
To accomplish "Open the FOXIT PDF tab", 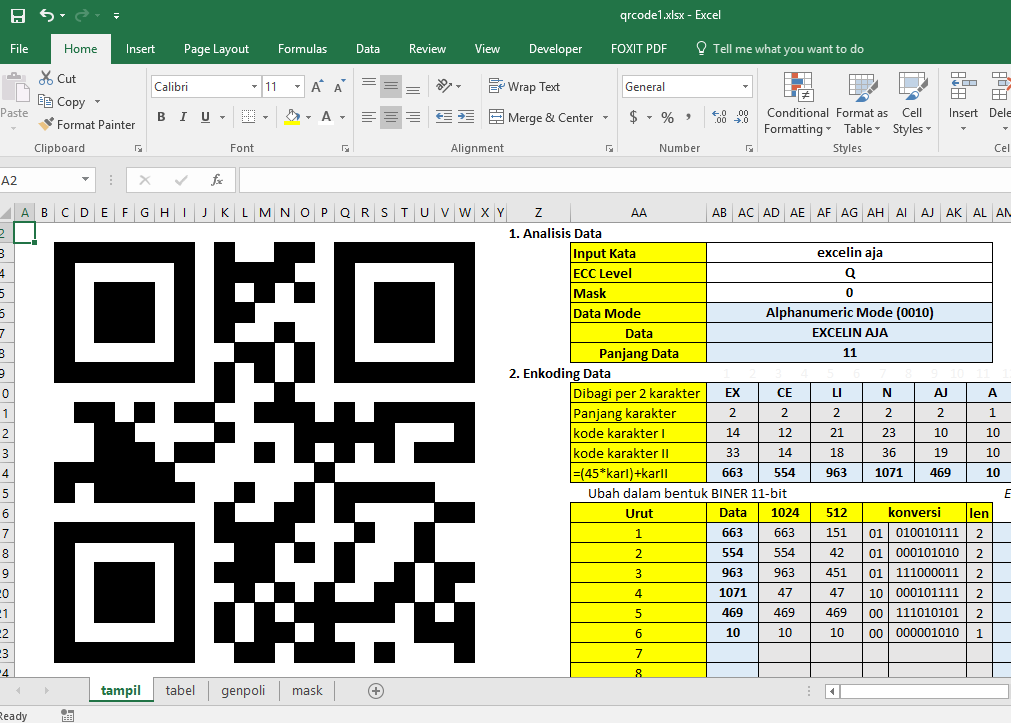I will point(638,49).
